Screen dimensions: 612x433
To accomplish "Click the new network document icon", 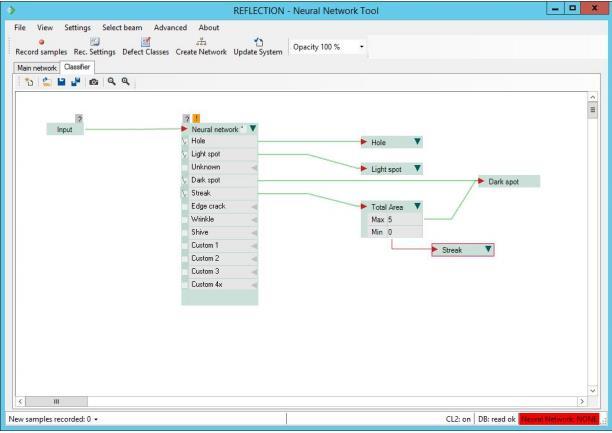I will pos(29,82).
